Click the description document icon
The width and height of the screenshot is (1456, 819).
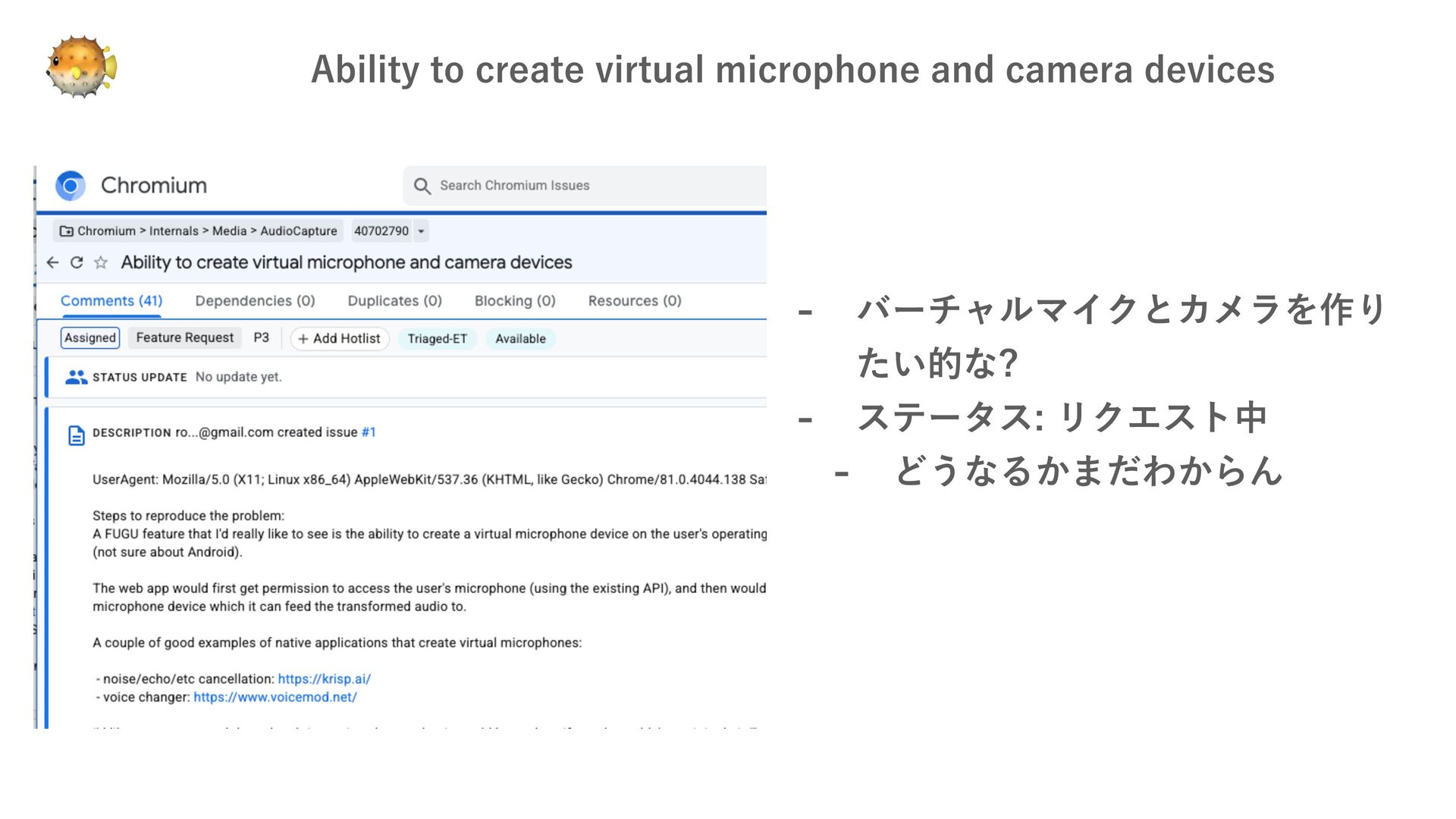(x=77, y=435)
